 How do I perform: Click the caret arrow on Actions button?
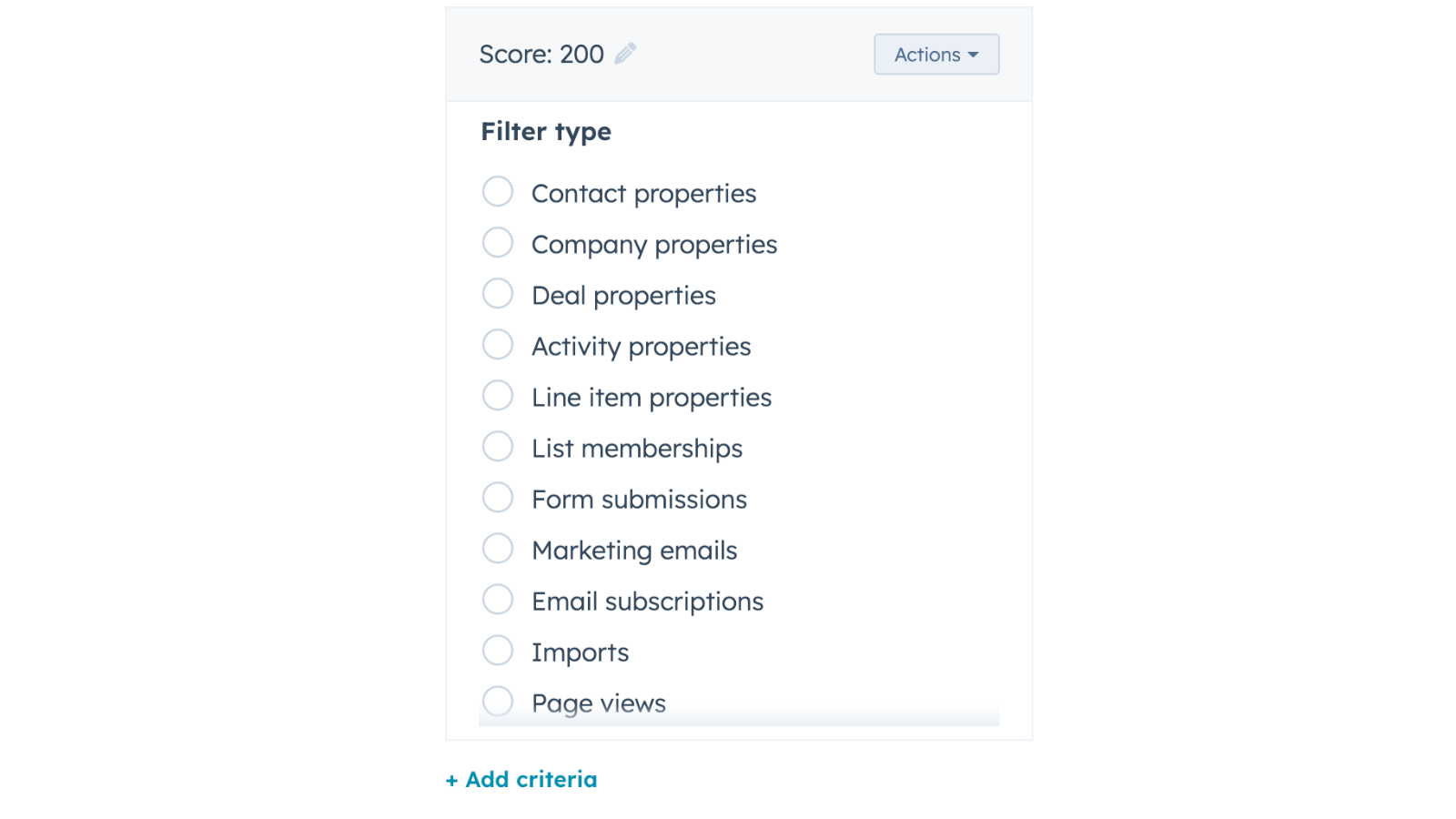click(x=974, y=55)
